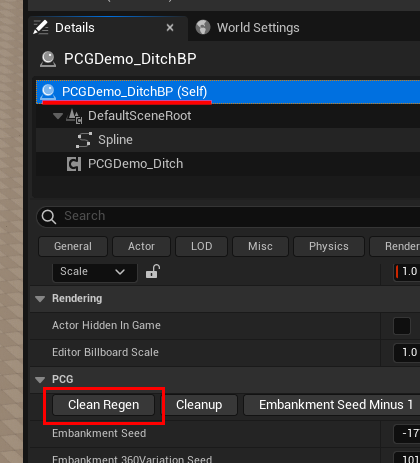Click the PCGDemo_Ditch PCG component icon
This screenshot has height=463, width=420.
74,164
